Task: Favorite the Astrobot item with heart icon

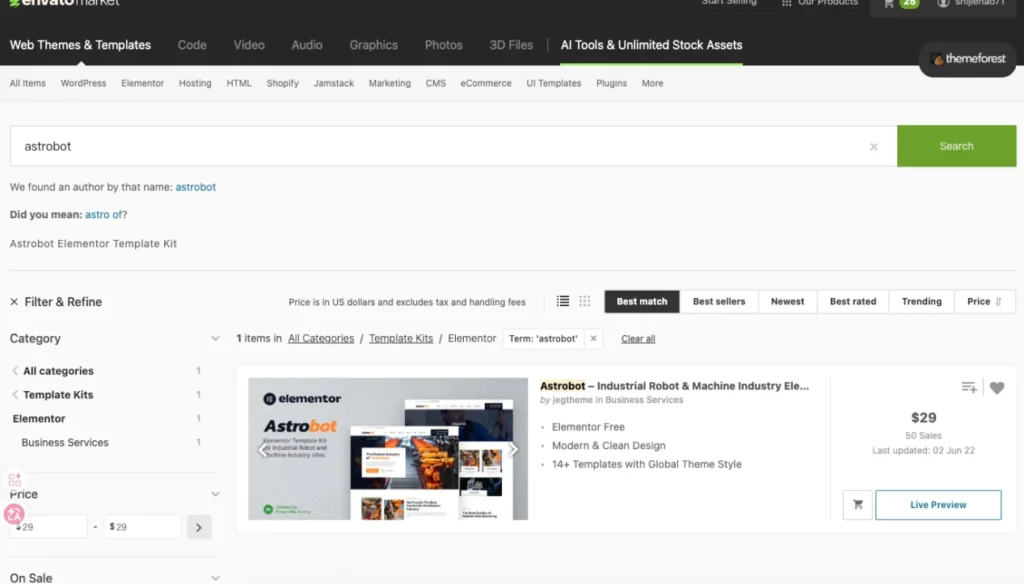Action: (997, 388)
